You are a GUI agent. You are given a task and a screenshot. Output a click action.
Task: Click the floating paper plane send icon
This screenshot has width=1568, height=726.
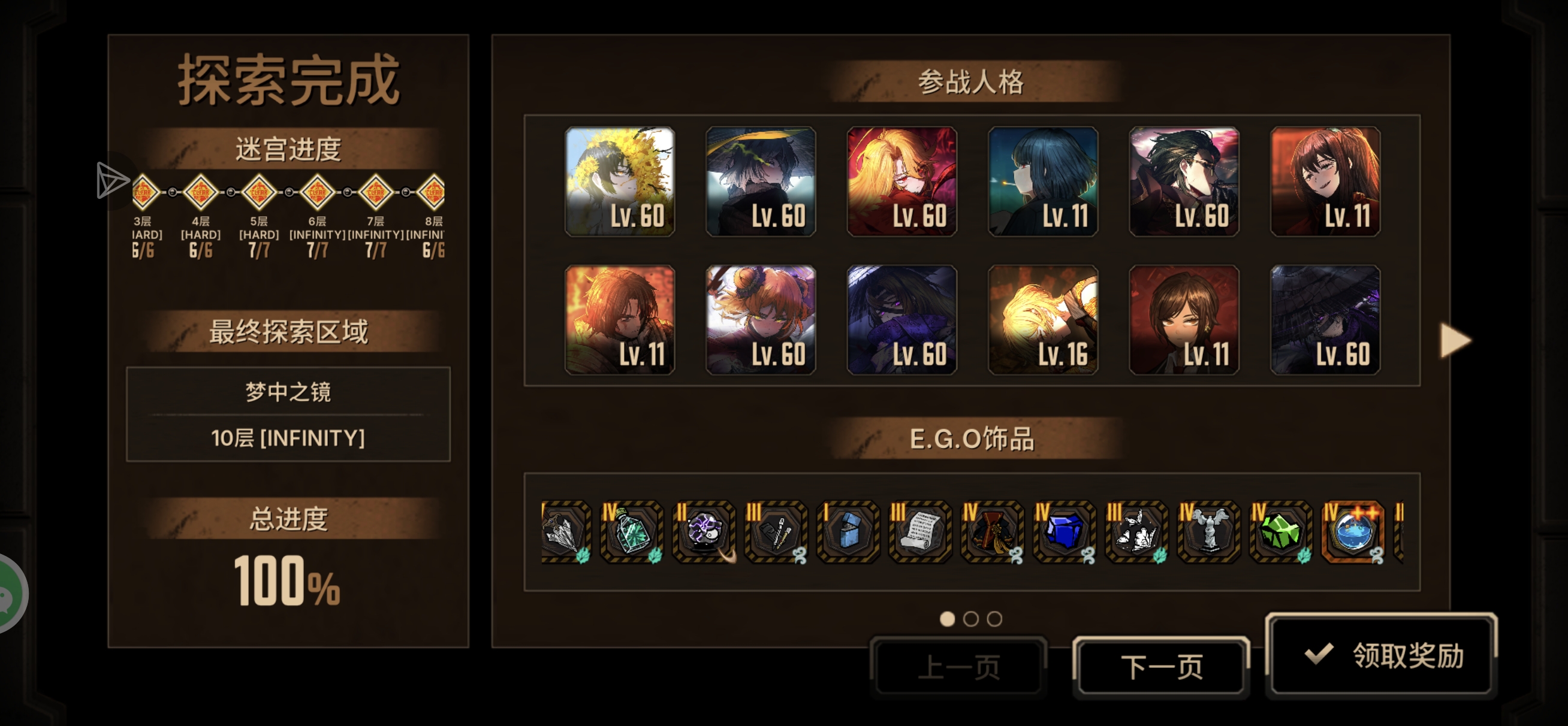(112, 180)
